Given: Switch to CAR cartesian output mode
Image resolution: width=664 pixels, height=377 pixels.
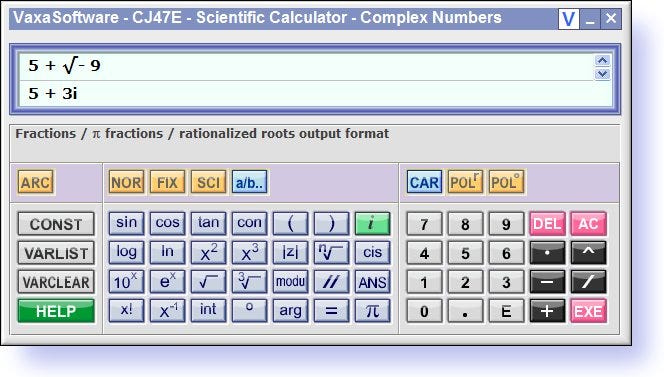Looking at the screenshot, I should [x=424, y=182].
